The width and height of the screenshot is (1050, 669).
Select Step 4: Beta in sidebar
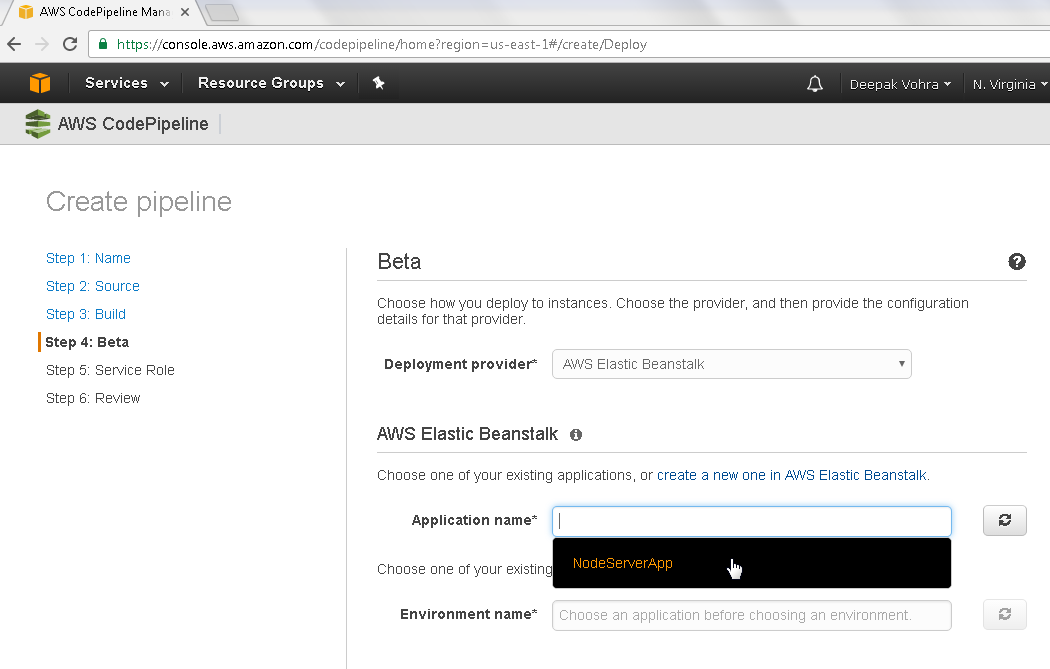click(87, 342)
